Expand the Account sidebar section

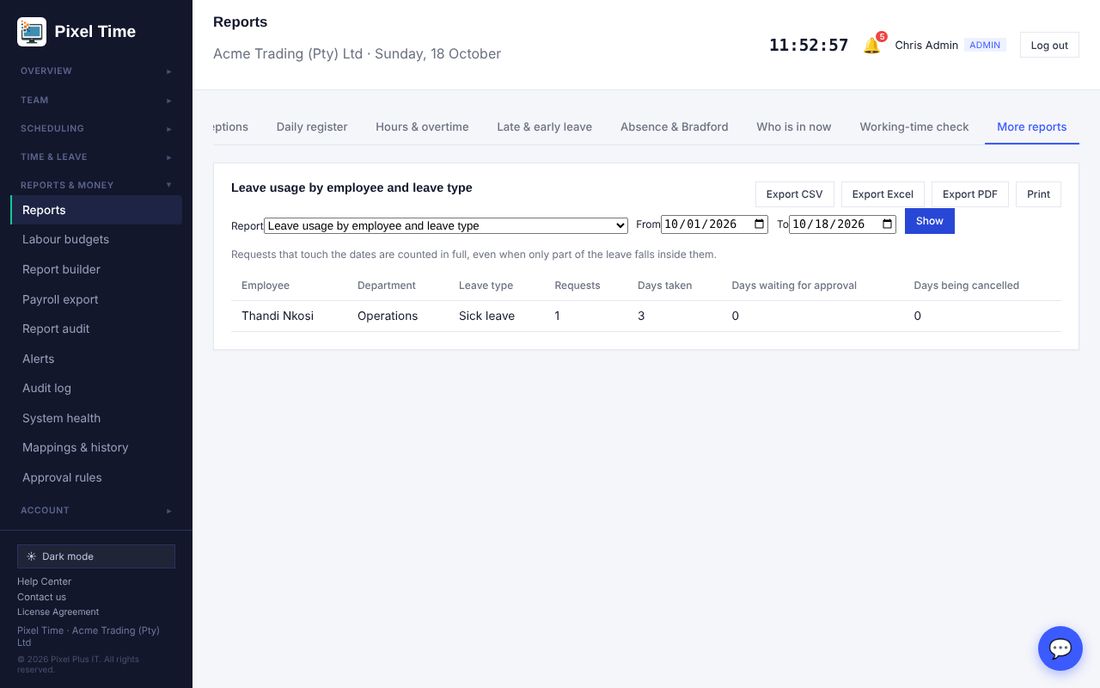pyautogui.click(x=96, y=511)
